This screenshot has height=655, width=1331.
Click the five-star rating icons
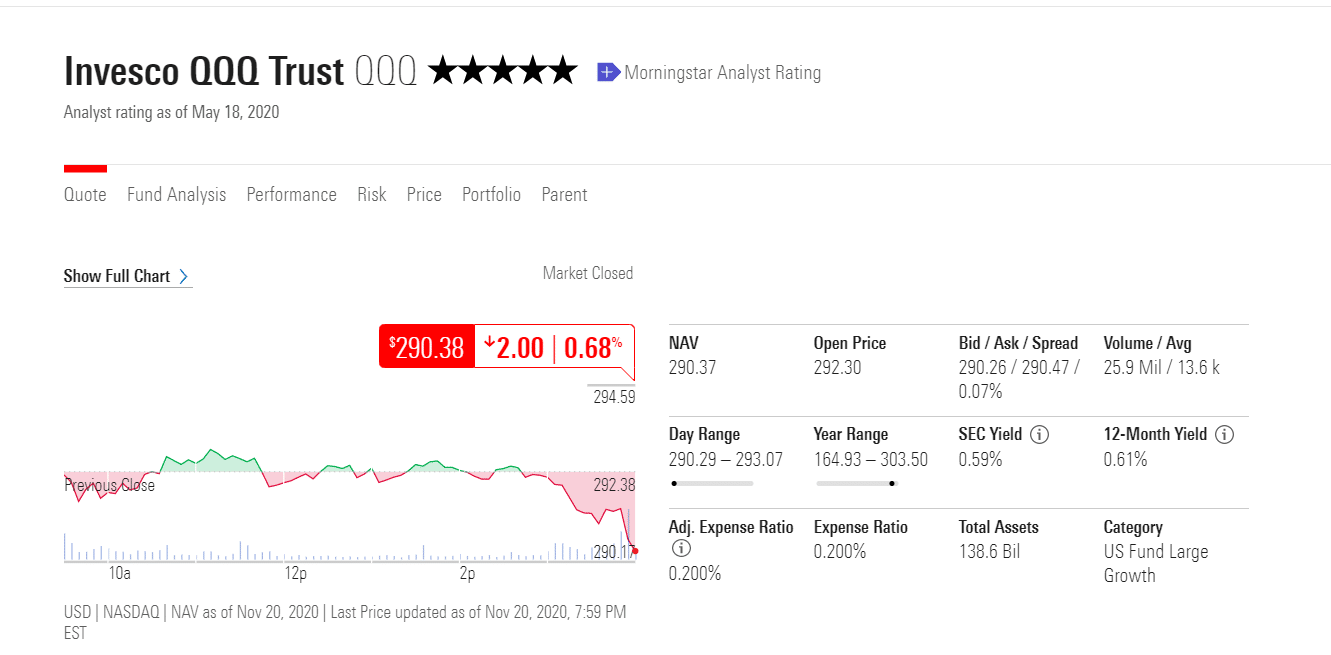coord(503,71)
